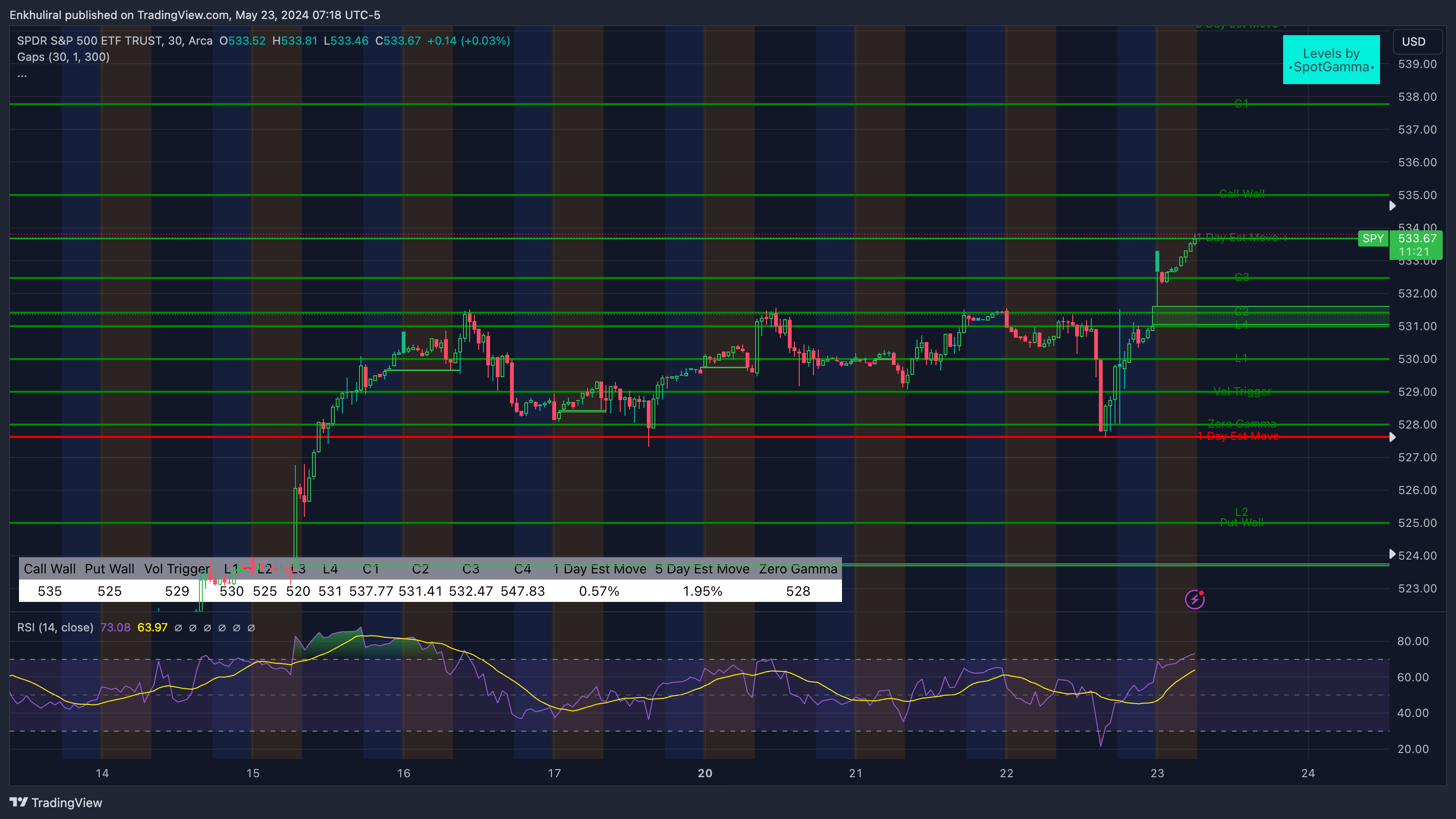This screenshot has width=1456, height=819.
Task: Click the white arrow marker near 535.00
Action: point(1392,206)
